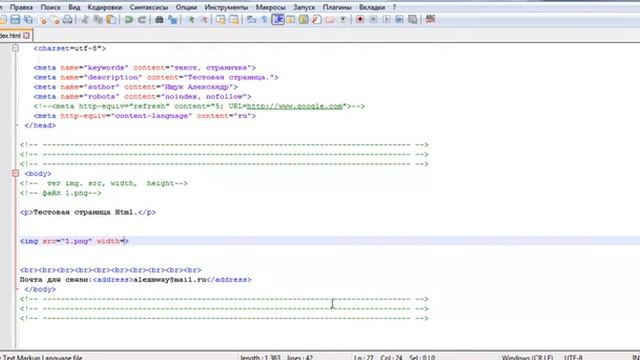Click the Redo arrow icon
This screenshot has width=640, height=360.
142,19
